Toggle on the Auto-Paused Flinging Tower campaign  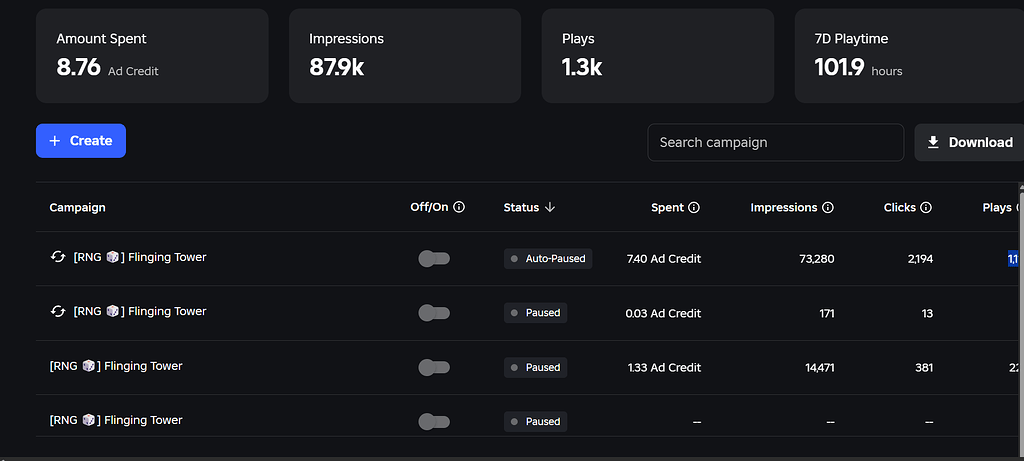(x=434, y=259)
